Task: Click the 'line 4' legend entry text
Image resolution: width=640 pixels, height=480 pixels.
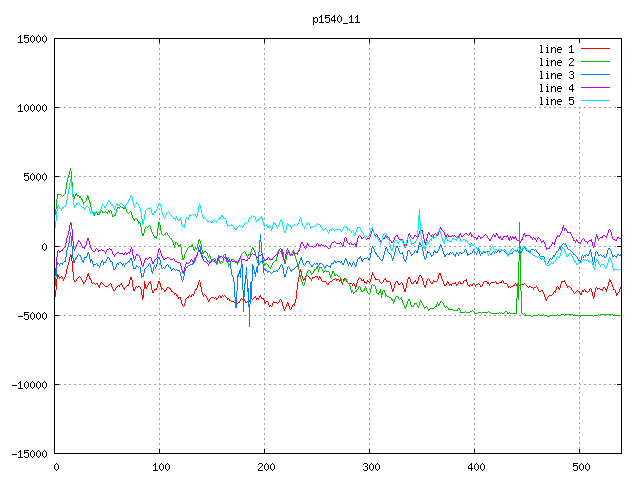Action: tap(556, 88)
